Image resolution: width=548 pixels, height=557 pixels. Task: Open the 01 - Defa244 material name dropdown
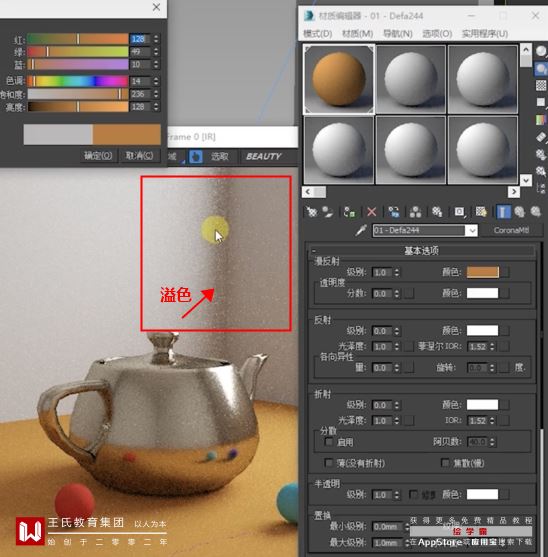[x=471, y=231]
